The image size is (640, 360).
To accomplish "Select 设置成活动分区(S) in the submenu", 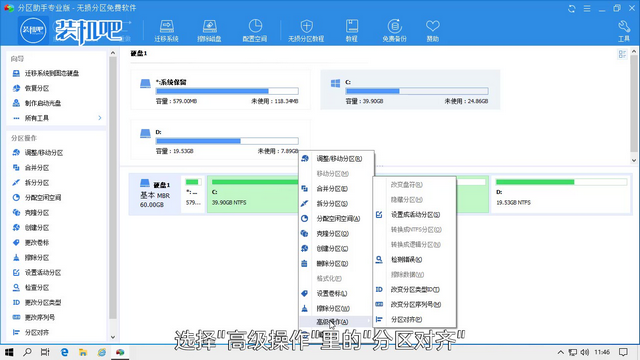I will [415, 214].
